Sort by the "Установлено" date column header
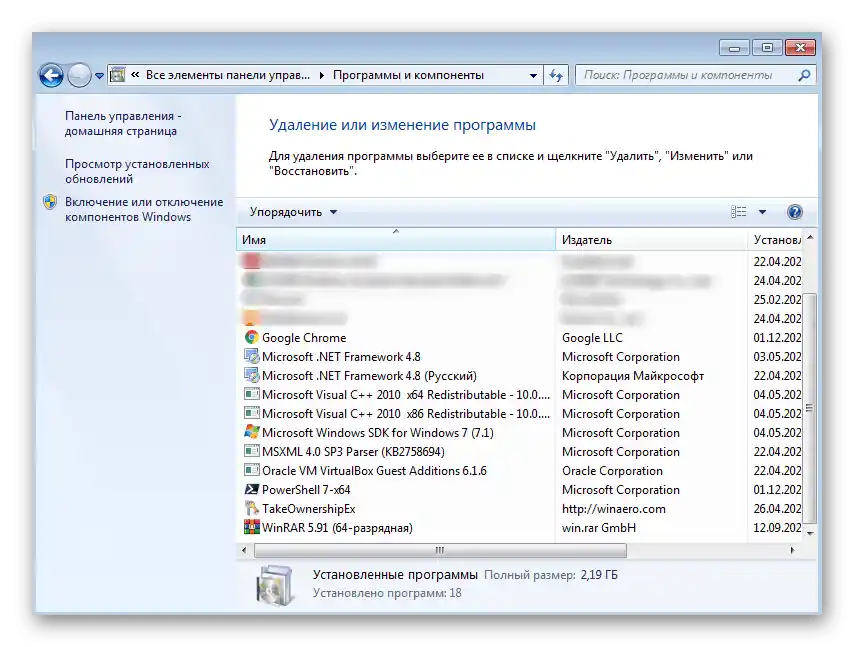This screenshot has width=854, height=647. pos(775,240)
